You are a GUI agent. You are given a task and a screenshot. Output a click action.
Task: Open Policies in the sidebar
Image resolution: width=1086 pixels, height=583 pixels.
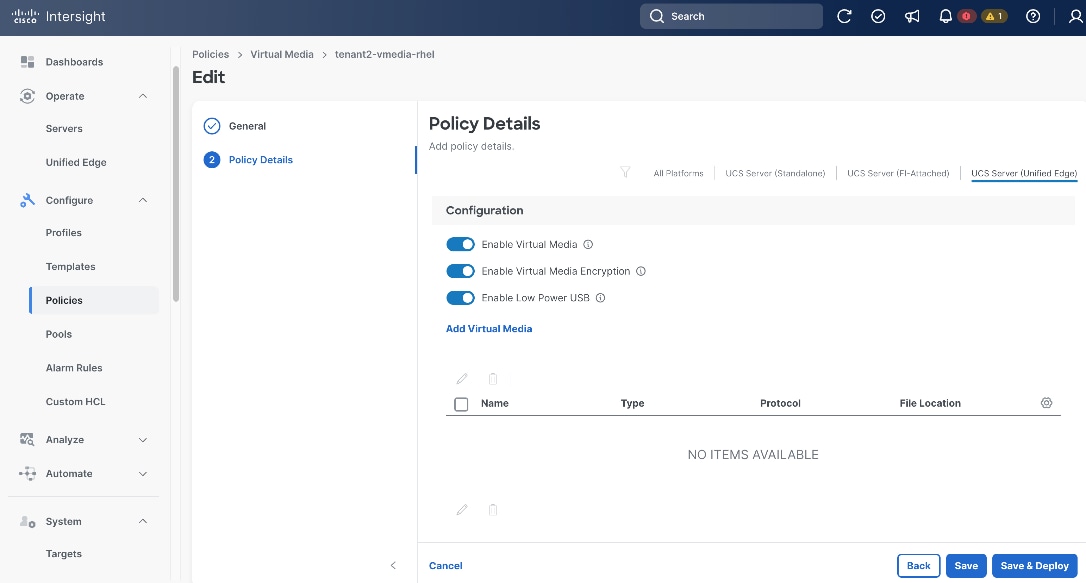pos(94,301)
